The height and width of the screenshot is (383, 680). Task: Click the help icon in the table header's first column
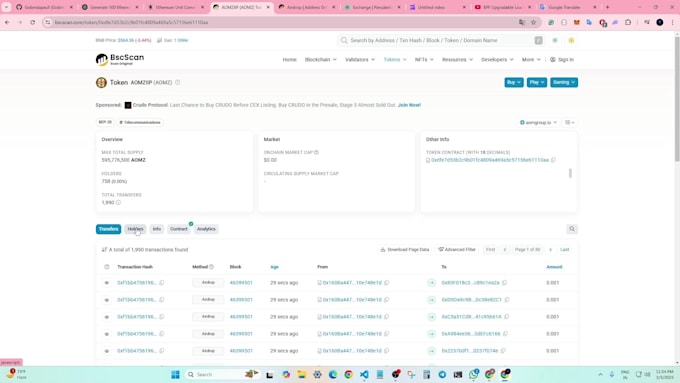pyautogui.click(x=107, y=267)
